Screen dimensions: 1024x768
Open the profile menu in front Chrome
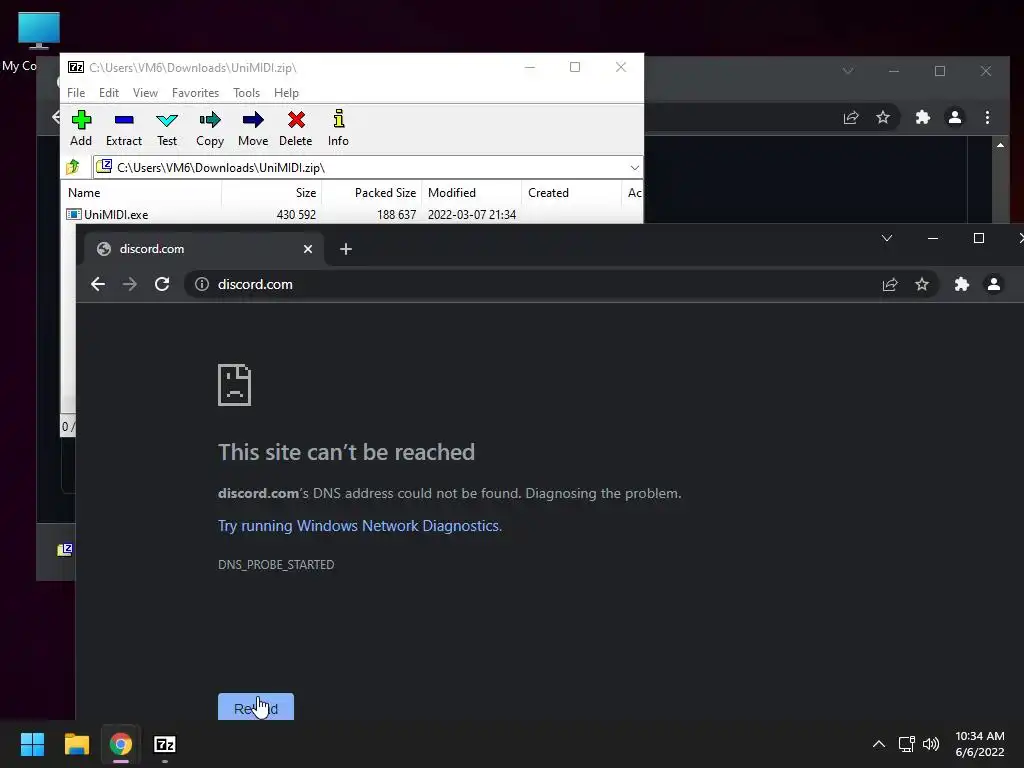pos(993,284)
